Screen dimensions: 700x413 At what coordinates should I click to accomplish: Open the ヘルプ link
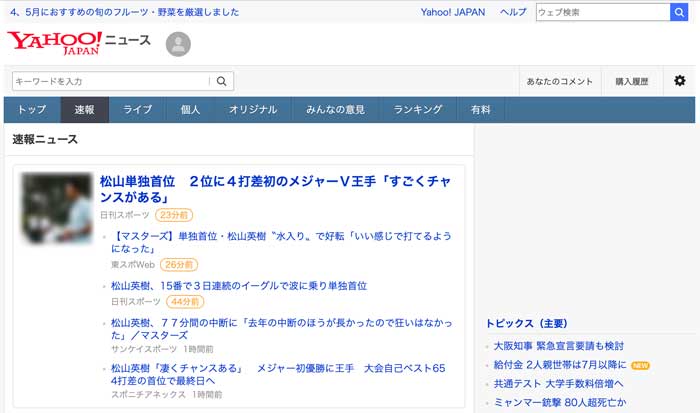(513, 12)
